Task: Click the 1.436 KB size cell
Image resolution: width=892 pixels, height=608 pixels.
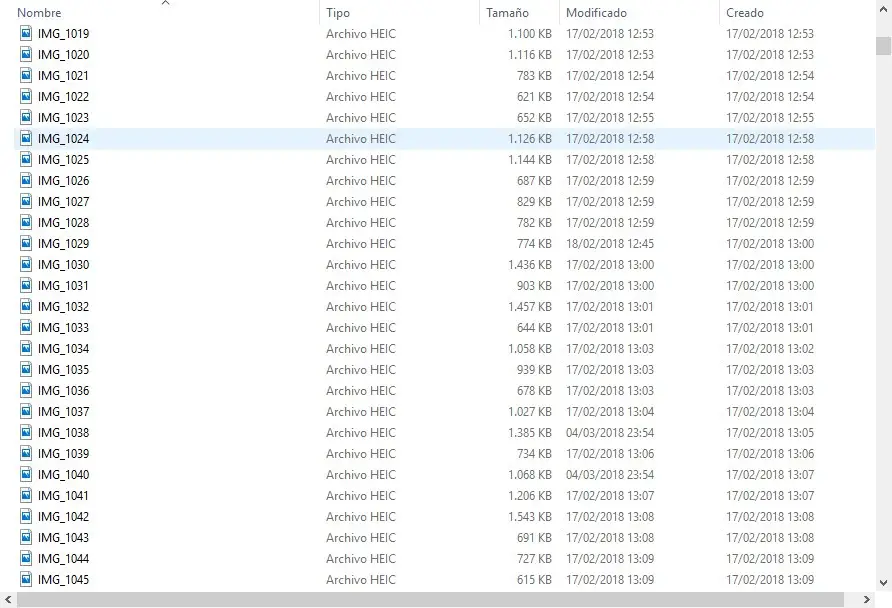Action: (530, 264)
